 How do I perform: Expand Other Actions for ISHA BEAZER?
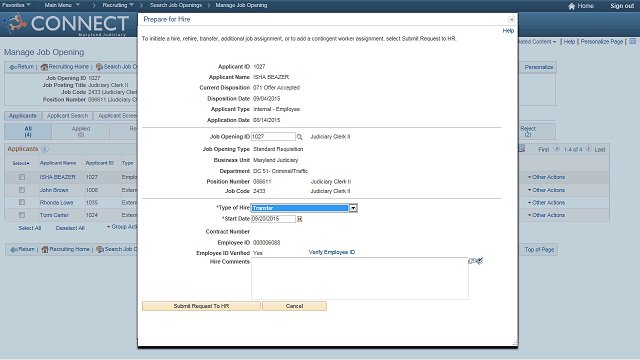[x=546, y=177]
